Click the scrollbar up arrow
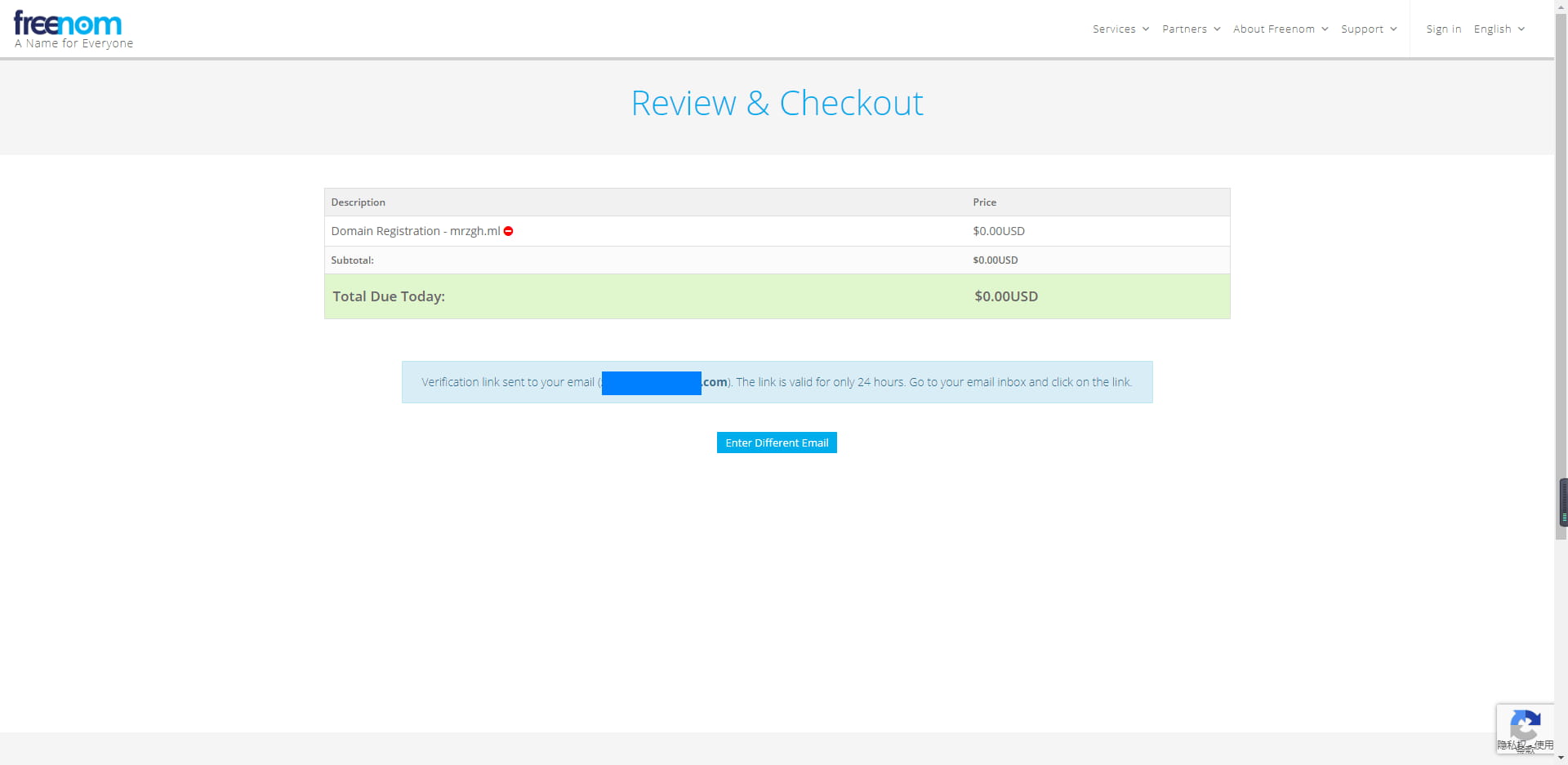 [x=1561, y=6]
